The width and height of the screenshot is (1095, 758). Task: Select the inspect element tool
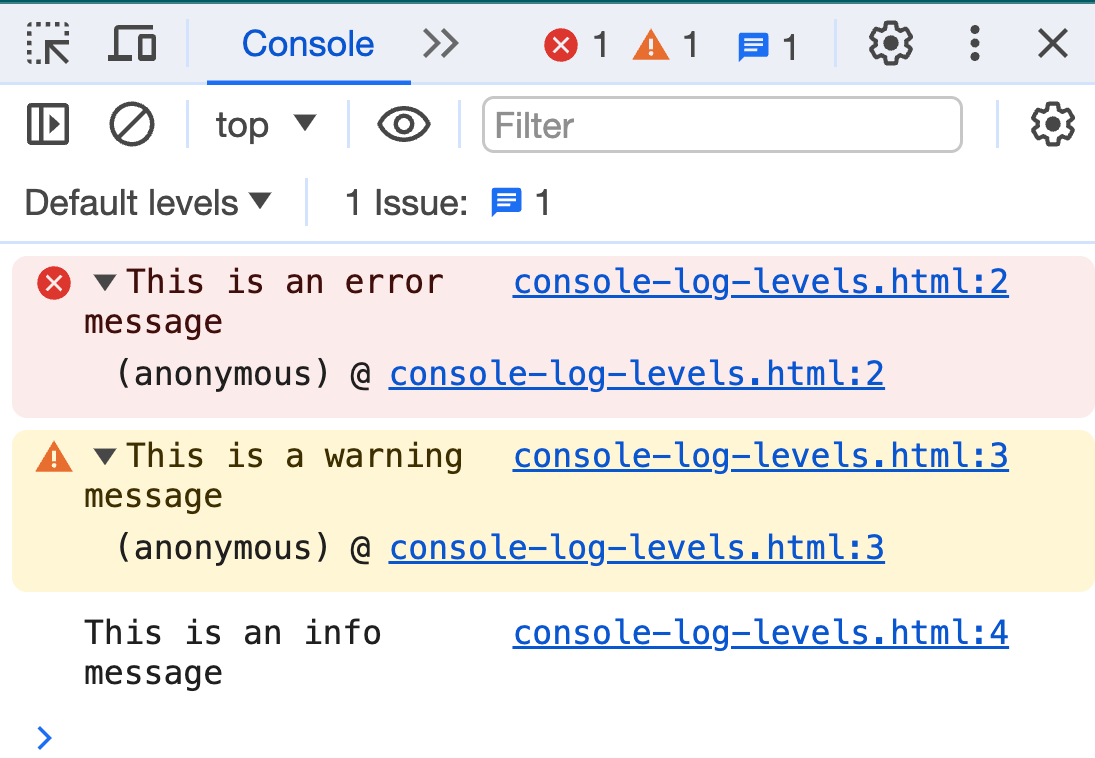[47, 44]
